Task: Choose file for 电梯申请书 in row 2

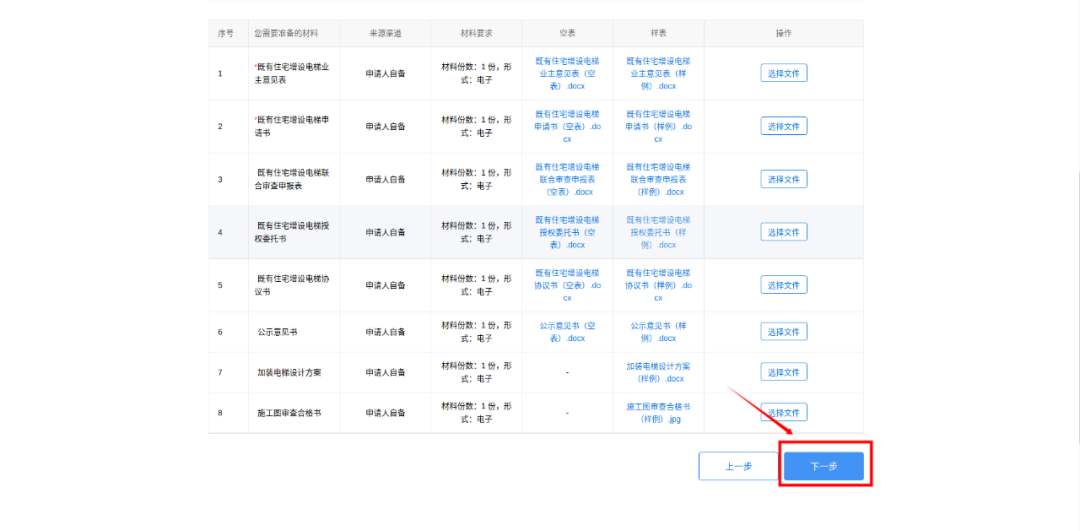Action: (x=783, y=126)
